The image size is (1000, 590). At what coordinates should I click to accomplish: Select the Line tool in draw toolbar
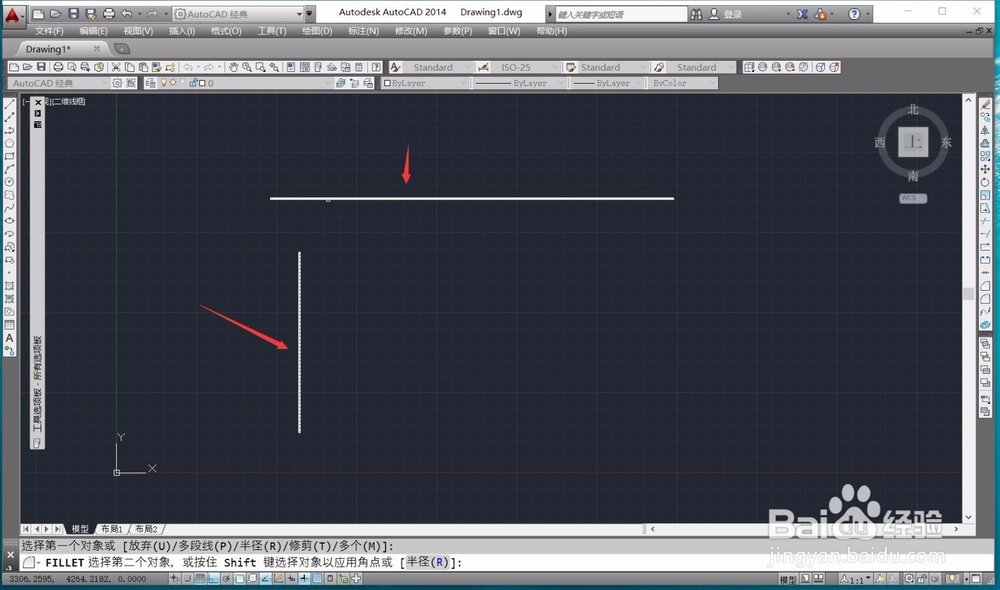(x=10, y=104)
